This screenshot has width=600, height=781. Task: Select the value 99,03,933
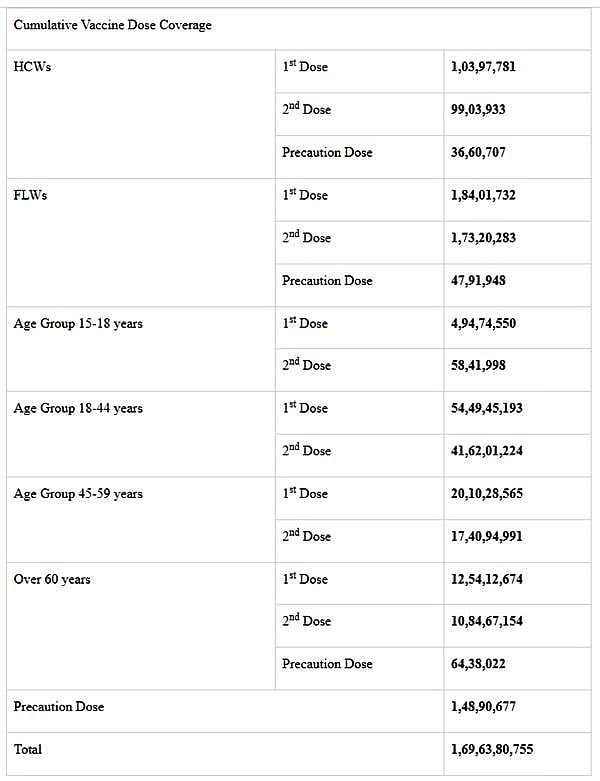[478, 109]
